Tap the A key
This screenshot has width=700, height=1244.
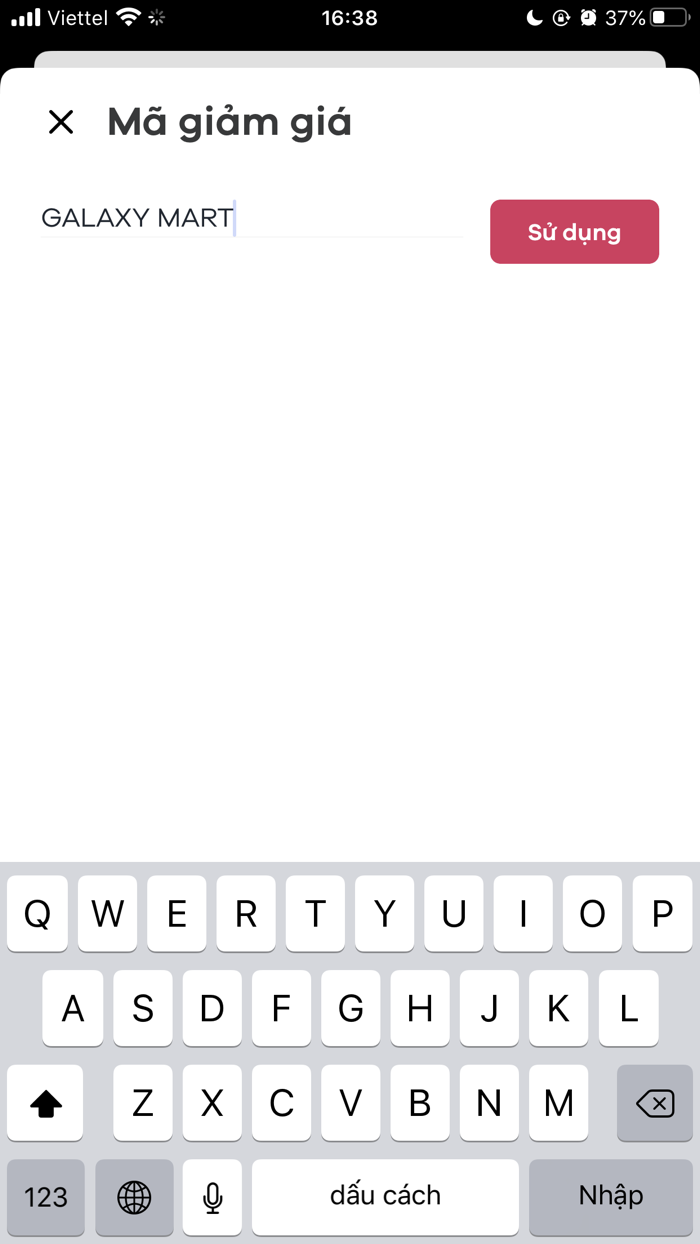tap(73, 1008)
